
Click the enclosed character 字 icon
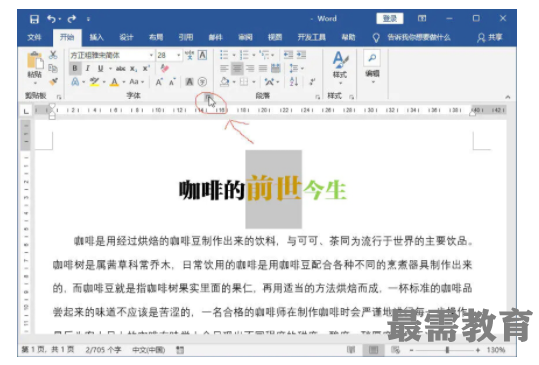[x=202, y=82]
